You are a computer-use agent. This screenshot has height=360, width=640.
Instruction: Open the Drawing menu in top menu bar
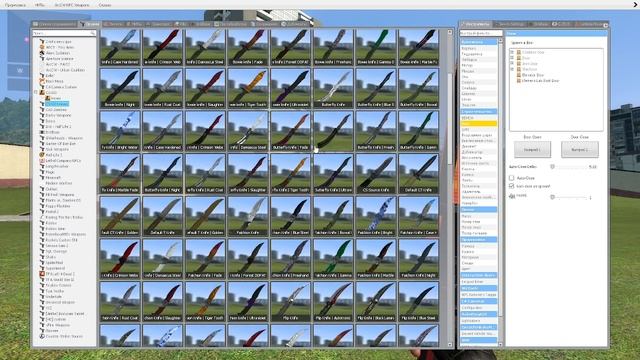15,5
